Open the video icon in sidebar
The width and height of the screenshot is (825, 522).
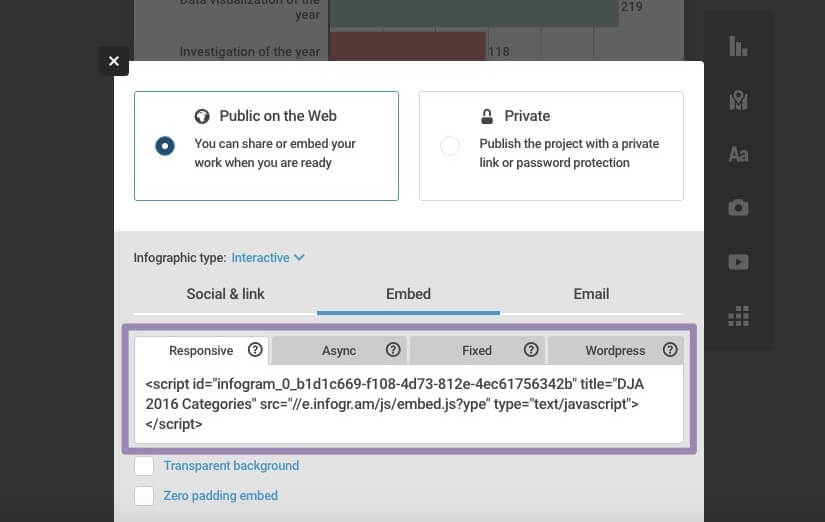click(x=738, y=262)
